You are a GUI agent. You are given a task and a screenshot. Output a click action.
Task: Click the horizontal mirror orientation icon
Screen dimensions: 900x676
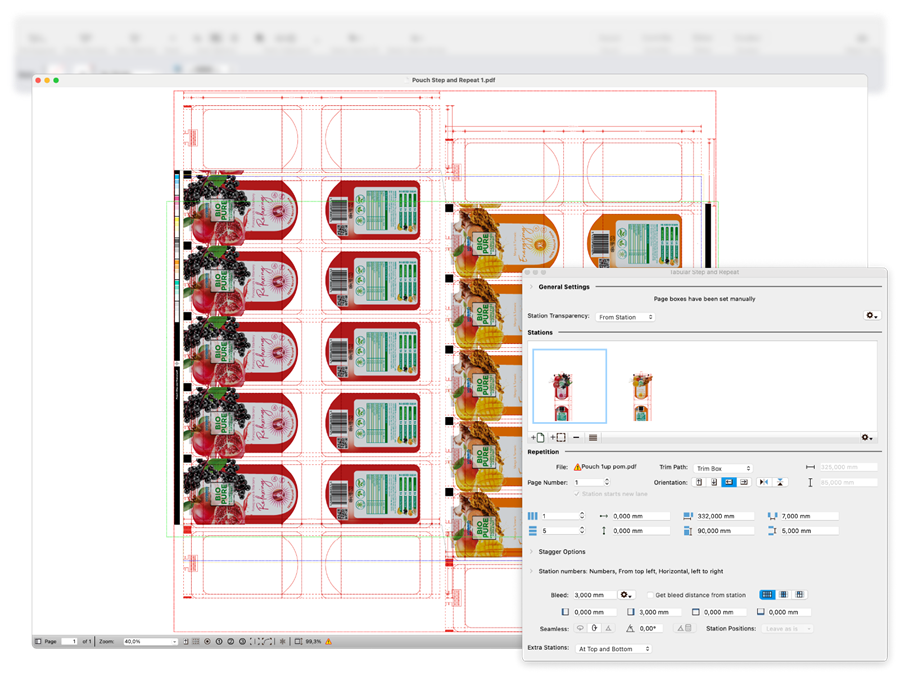pos(763,482)
